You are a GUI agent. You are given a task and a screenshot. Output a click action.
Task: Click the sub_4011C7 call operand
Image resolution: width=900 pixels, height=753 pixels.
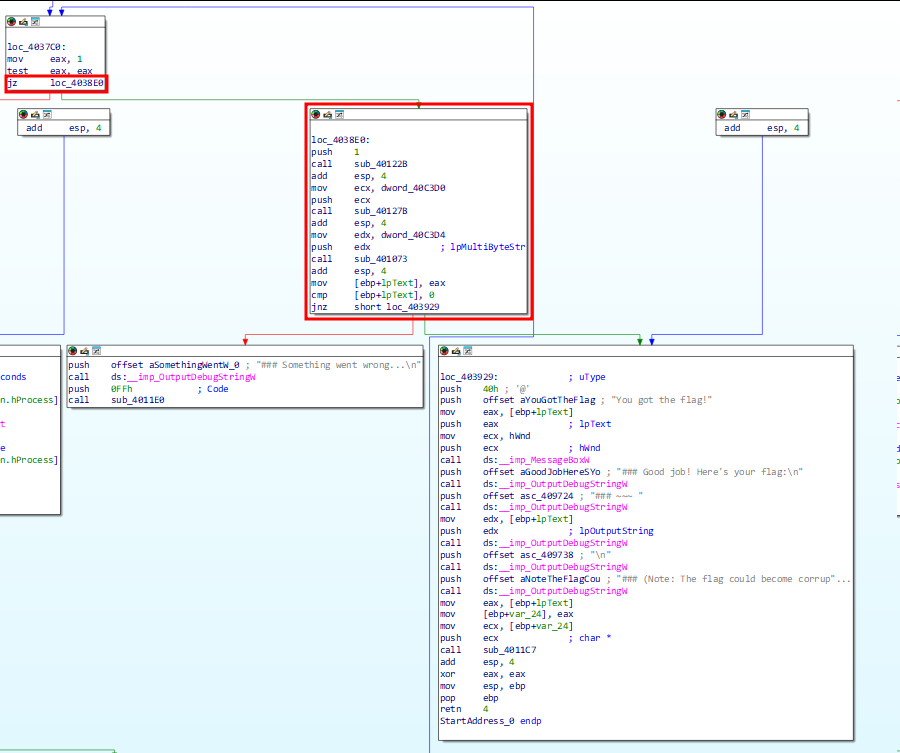tap(510, 650)
